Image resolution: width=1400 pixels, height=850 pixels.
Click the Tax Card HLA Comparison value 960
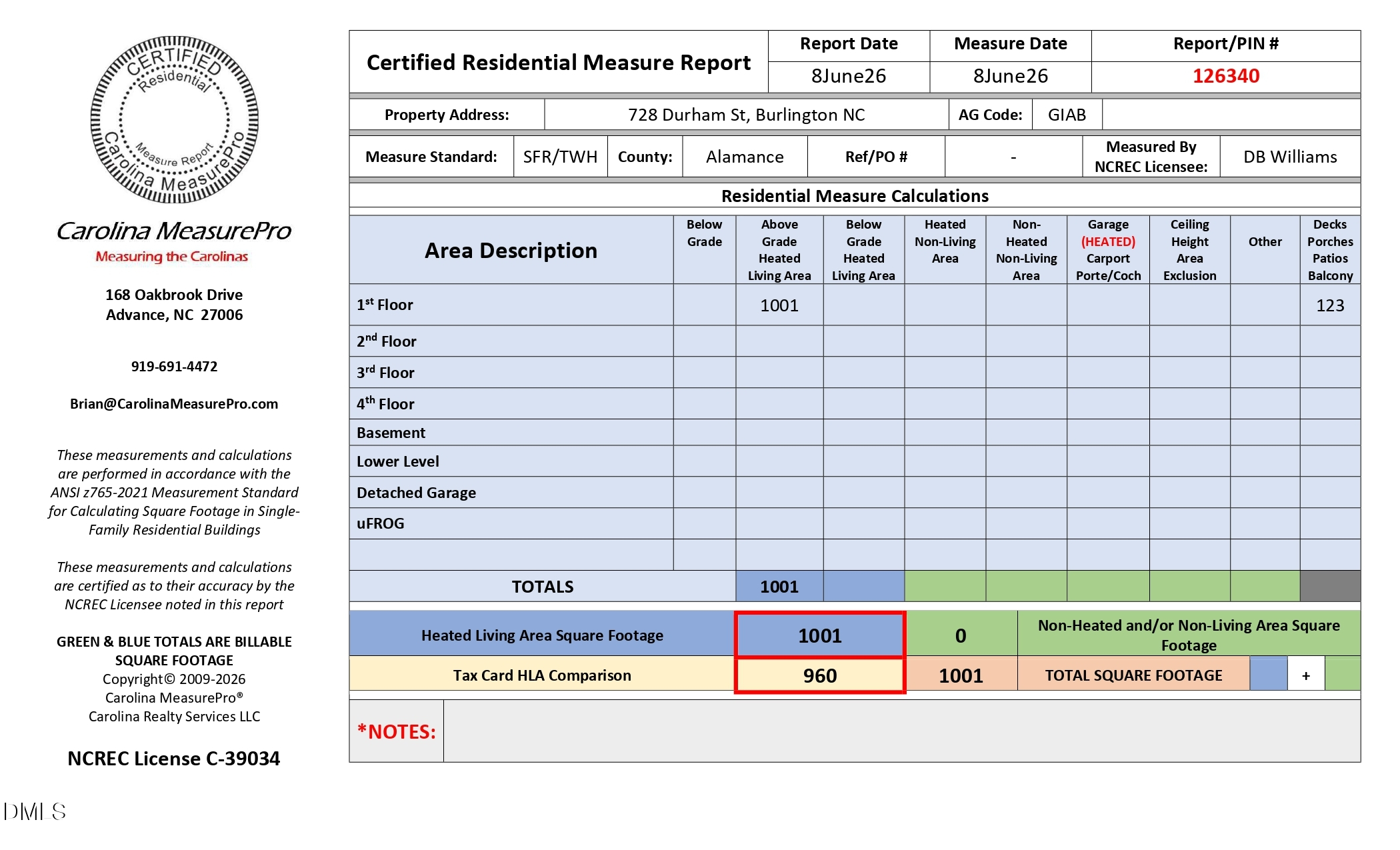tap(820, 675)
